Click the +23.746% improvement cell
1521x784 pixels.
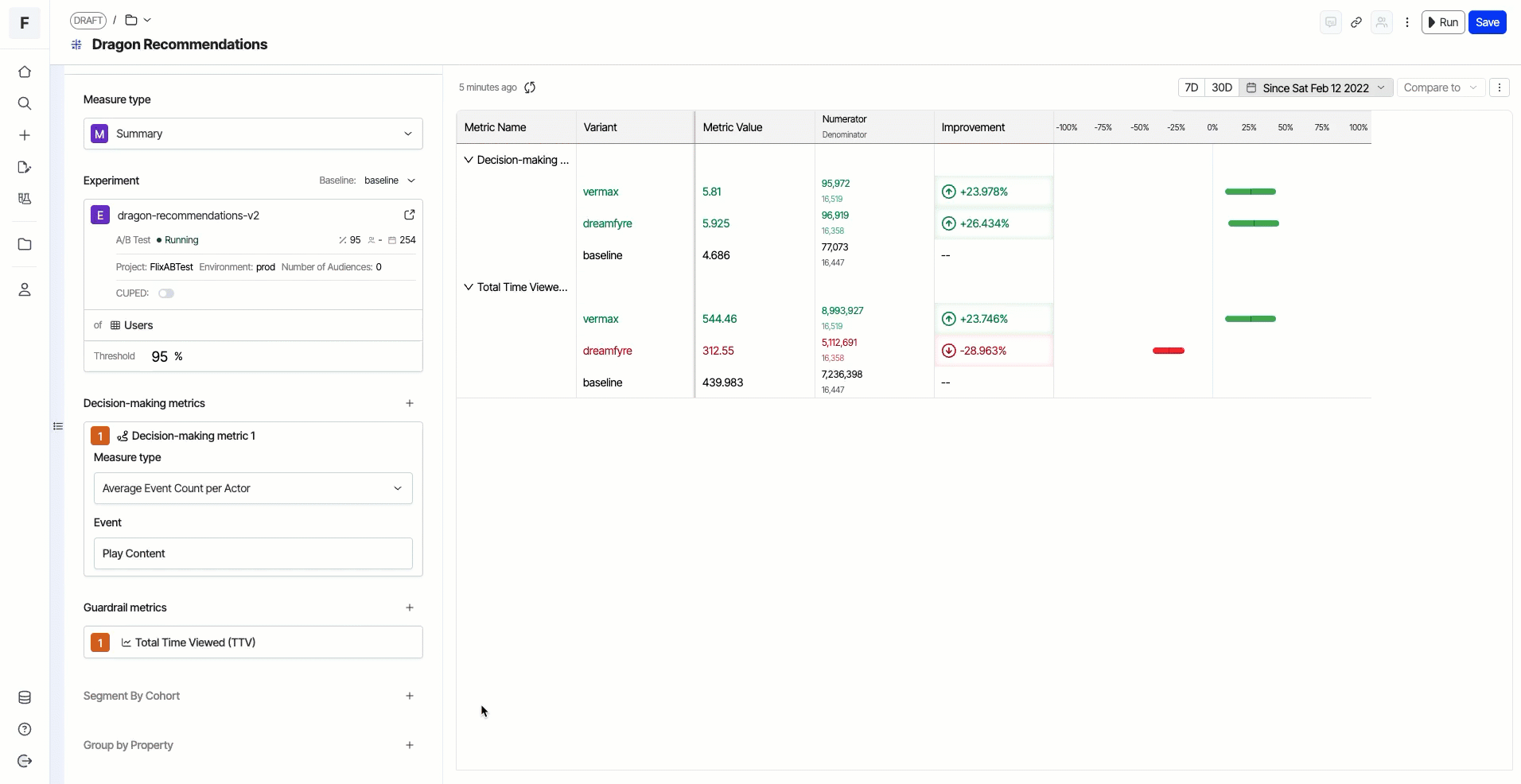(x=994, y=319)
